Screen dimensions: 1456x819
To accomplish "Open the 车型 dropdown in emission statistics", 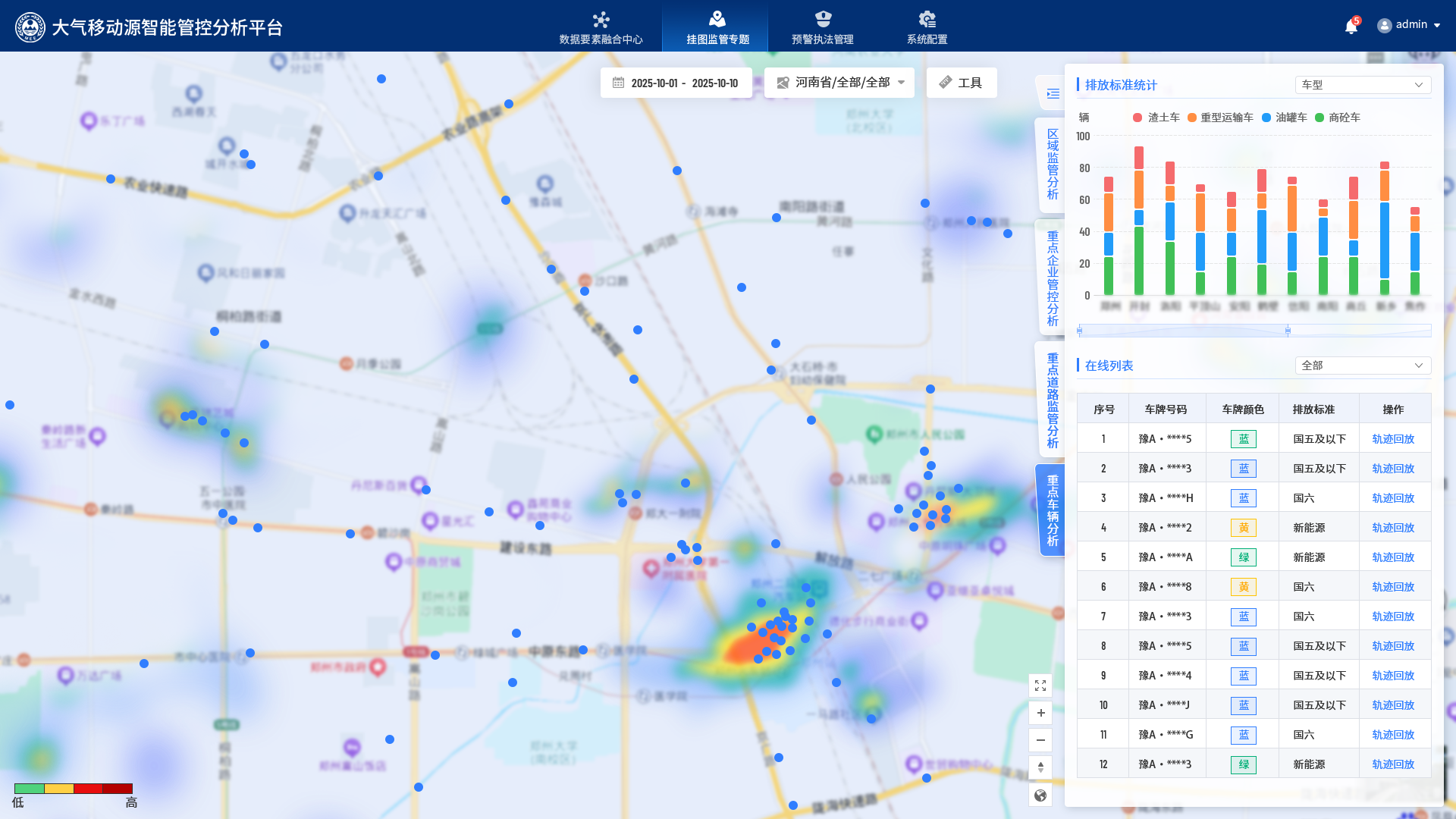I will (1362, 85).
